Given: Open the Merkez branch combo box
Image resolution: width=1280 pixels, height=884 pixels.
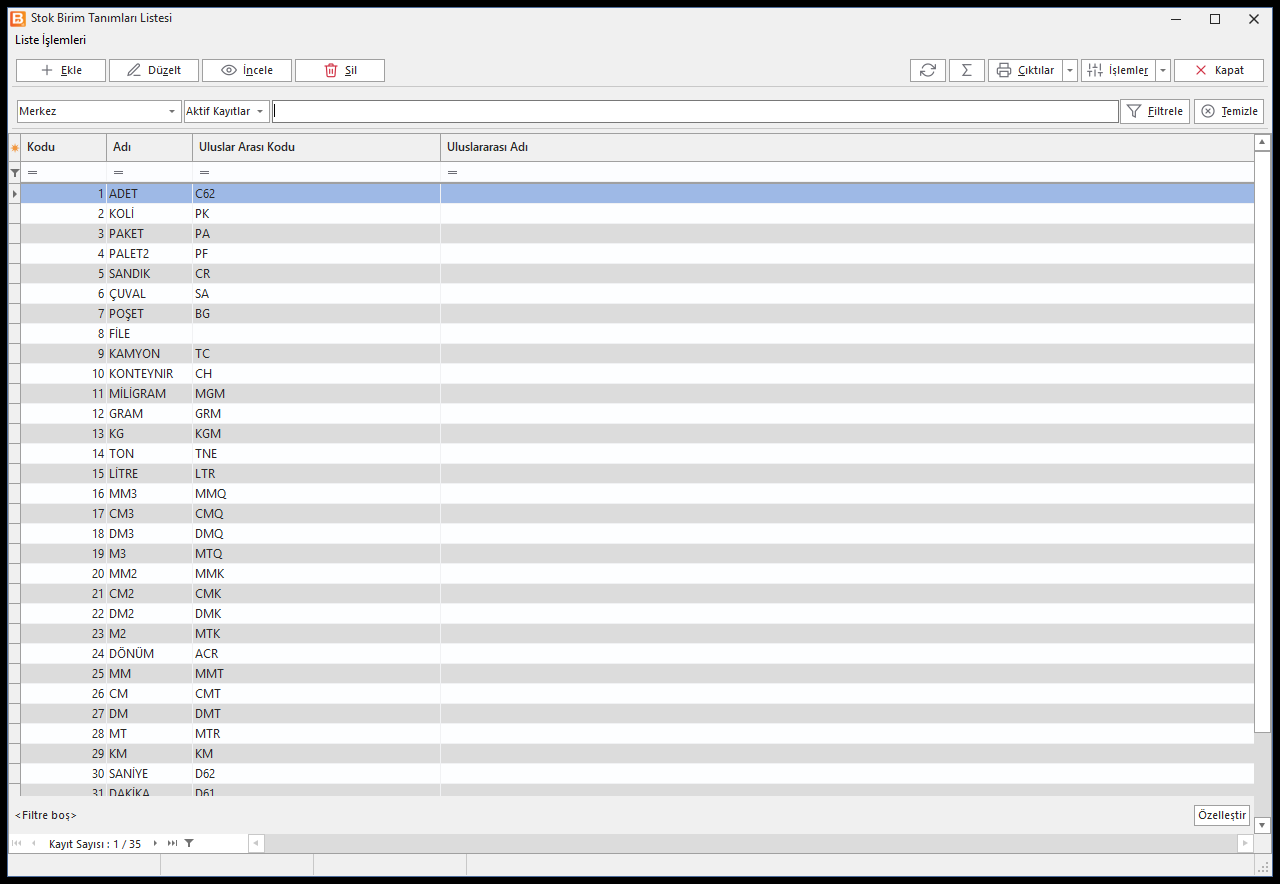Looking at the screenshot, I should [x=98, y=111].
